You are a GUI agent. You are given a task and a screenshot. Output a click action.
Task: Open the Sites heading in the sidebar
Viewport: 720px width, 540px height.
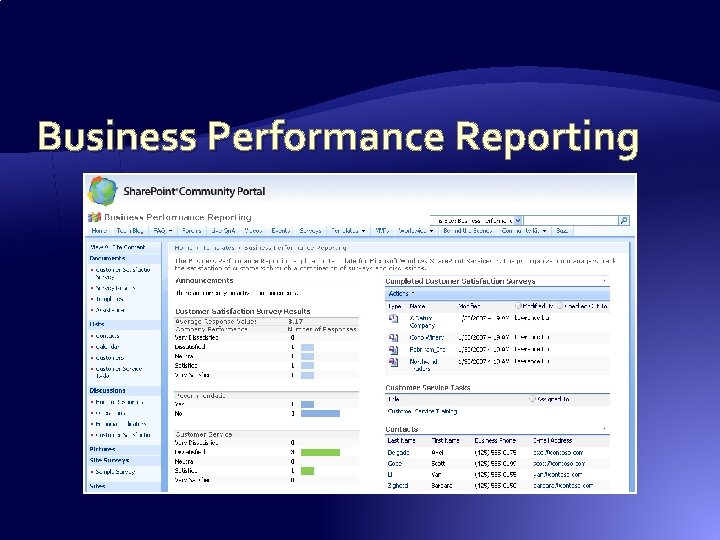pos(97,486)
